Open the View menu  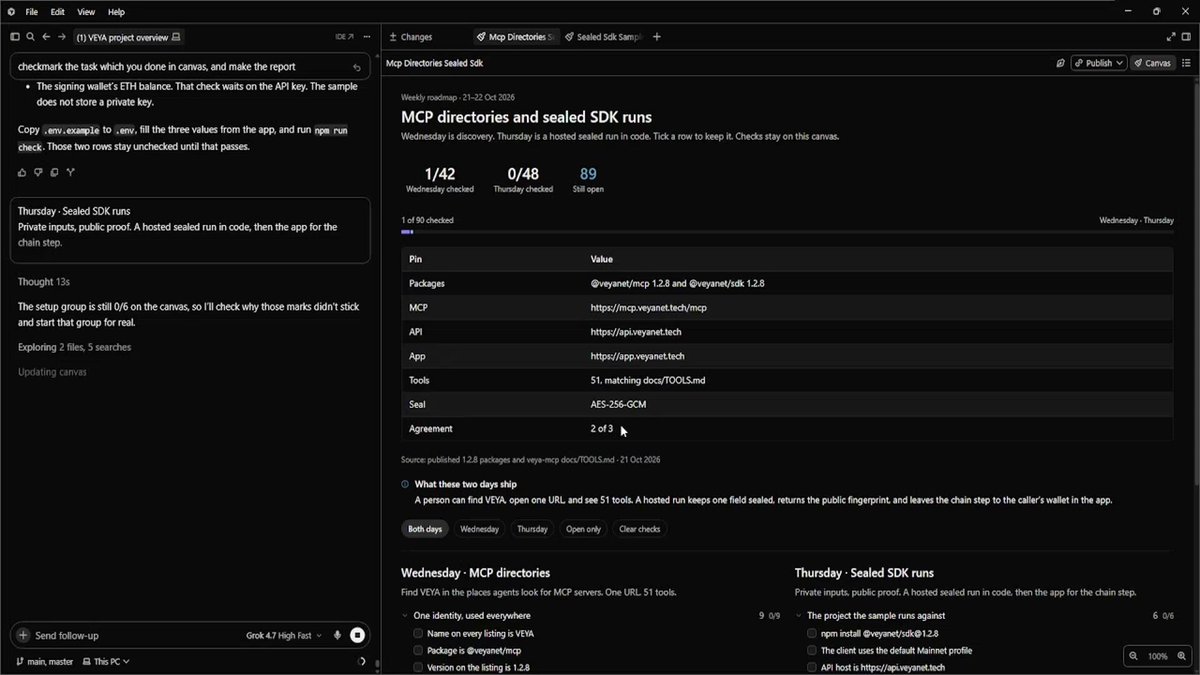click(86, 12)
